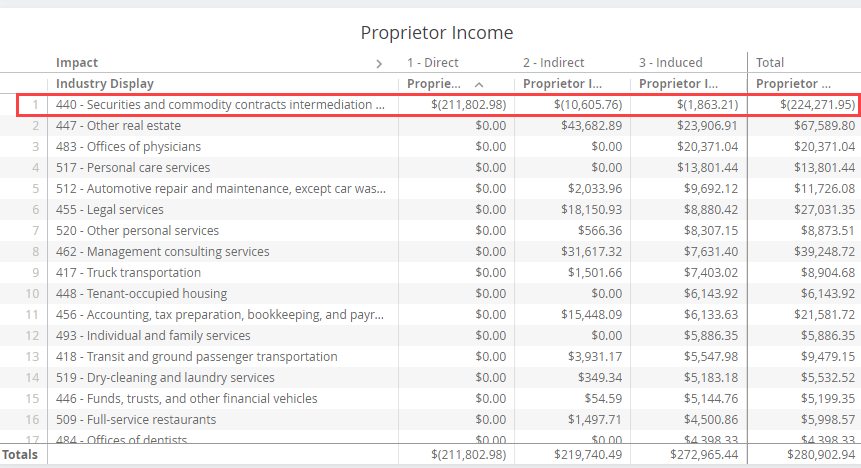The image size is (861, 468).
Task: Click the Totals row label
Action: point(21,455)
